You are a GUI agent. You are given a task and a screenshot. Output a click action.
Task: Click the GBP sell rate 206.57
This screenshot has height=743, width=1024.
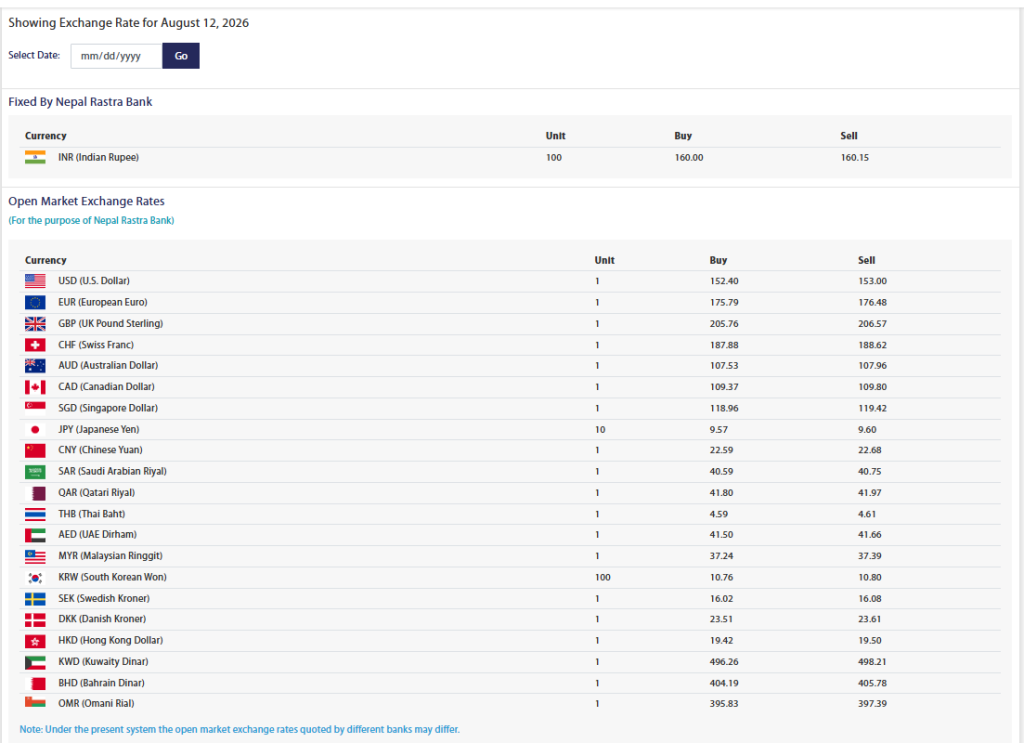tap(872, 324)
